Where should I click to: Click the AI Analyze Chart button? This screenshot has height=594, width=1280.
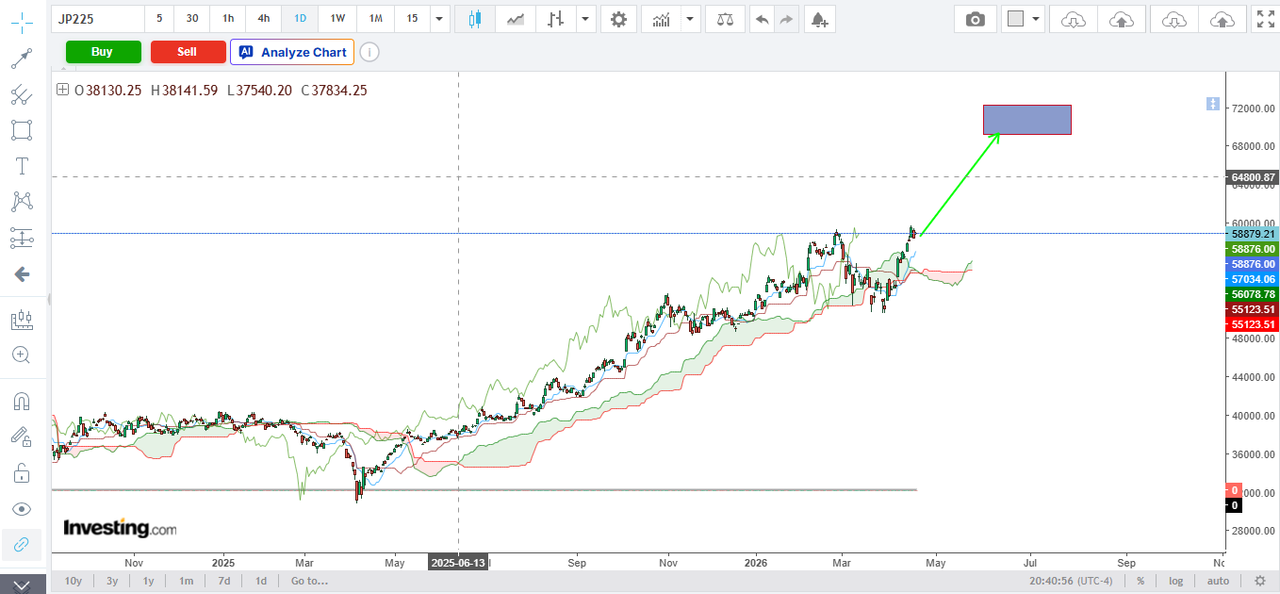(x=292, y=52)
